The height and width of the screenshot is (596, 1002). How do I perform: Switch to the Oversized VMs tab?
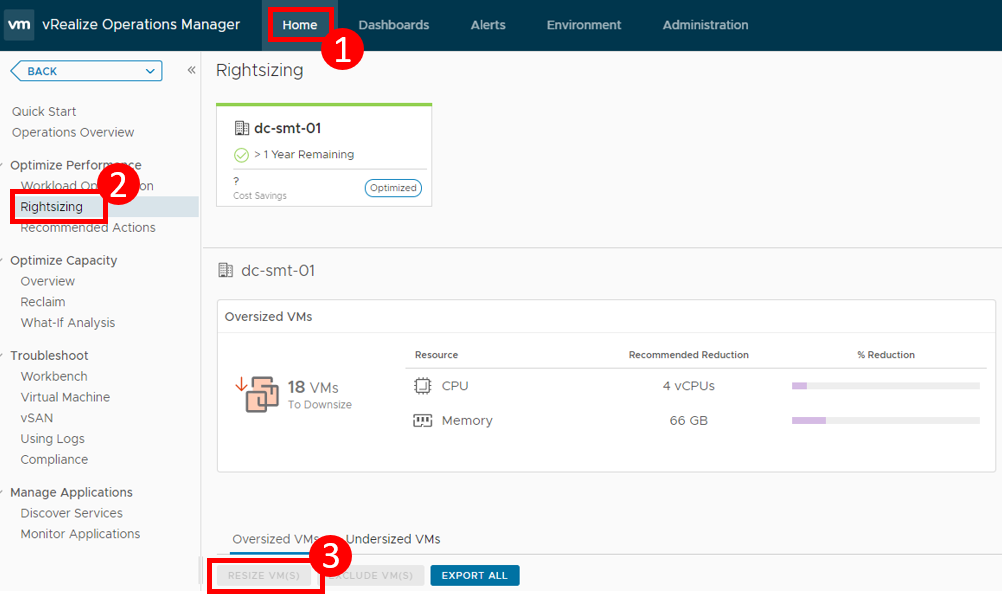click(275, 539)
